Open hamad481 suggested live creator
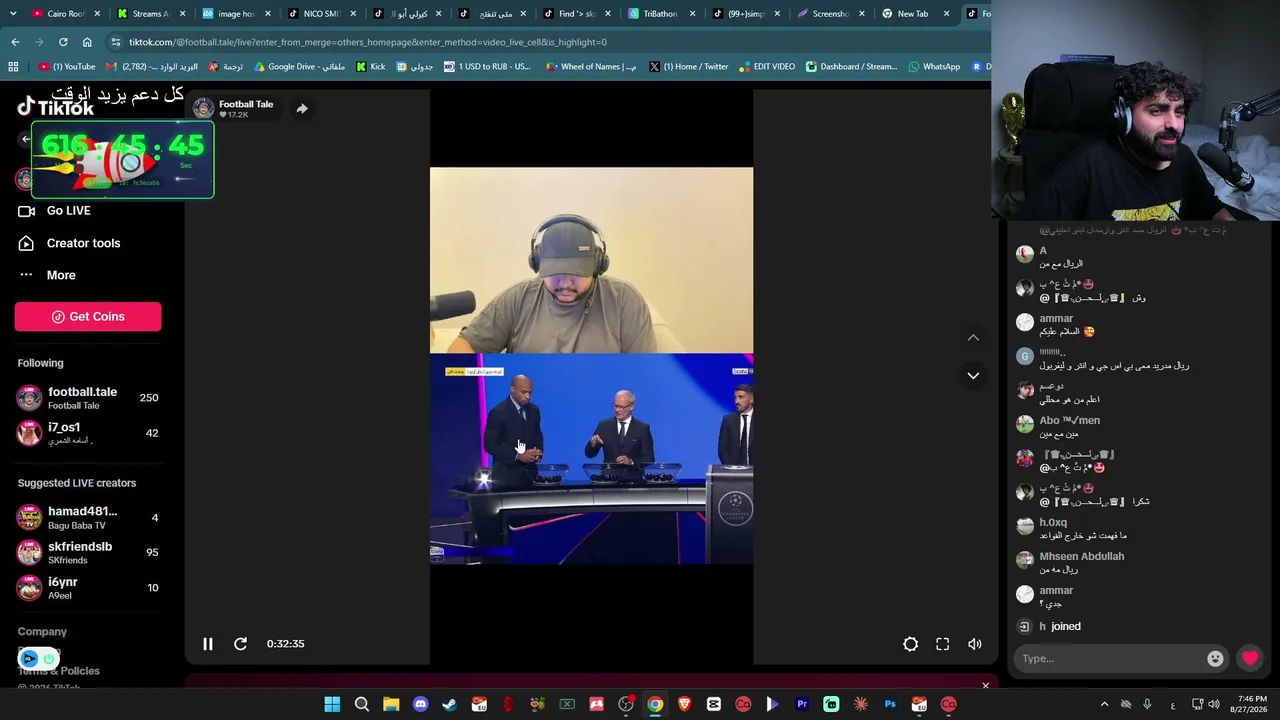The width and height of the screenshot is (1280, 720). click(88, 517)
